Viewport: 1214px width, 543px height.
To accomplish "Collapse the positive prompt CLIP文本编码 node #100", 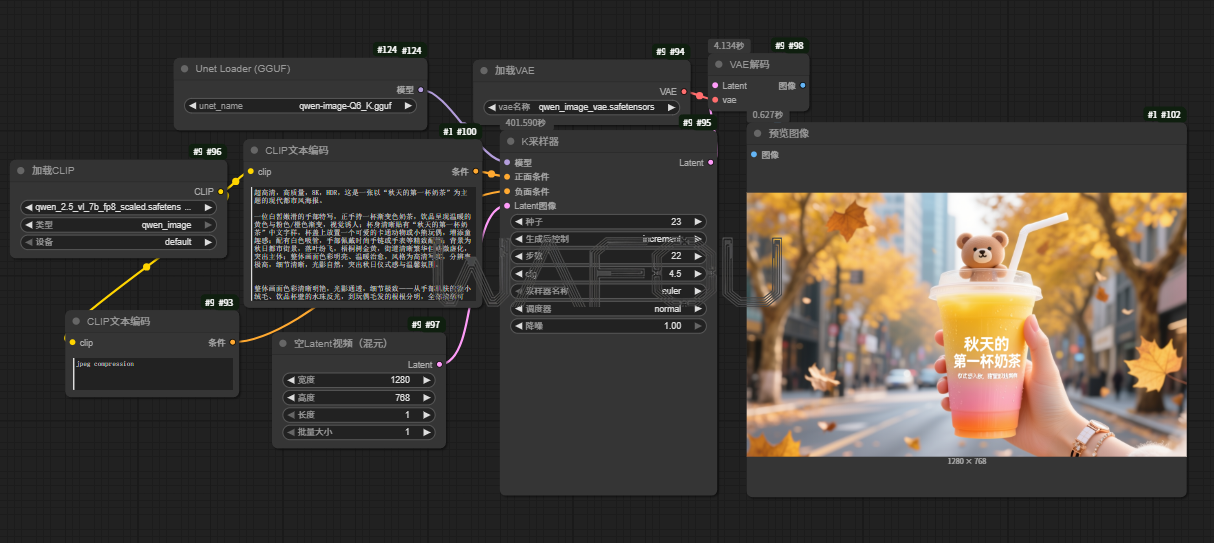I will (255, 151).
